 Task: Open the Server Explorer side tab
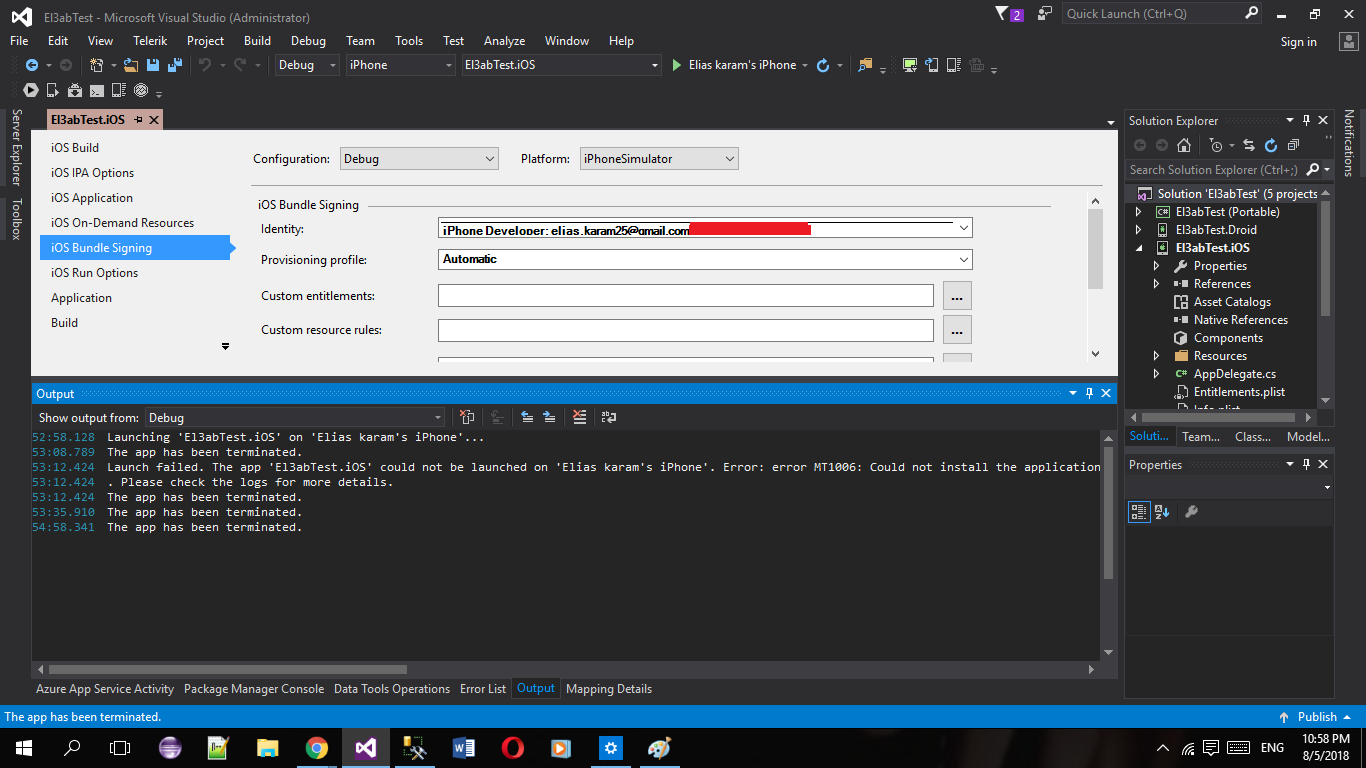pyautogui.click(x=16, y=148)
